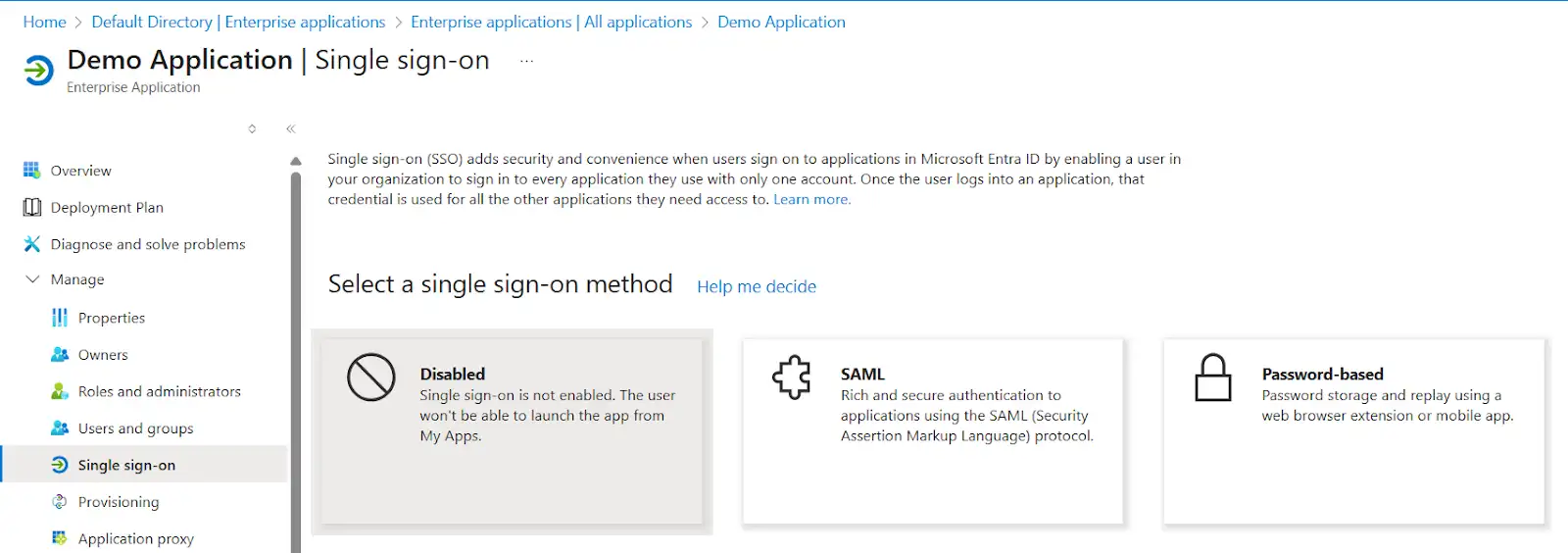The image size is (1568, 553).
Task: Click the Overview grid icon in sidebar
Action: pos(32,170)
